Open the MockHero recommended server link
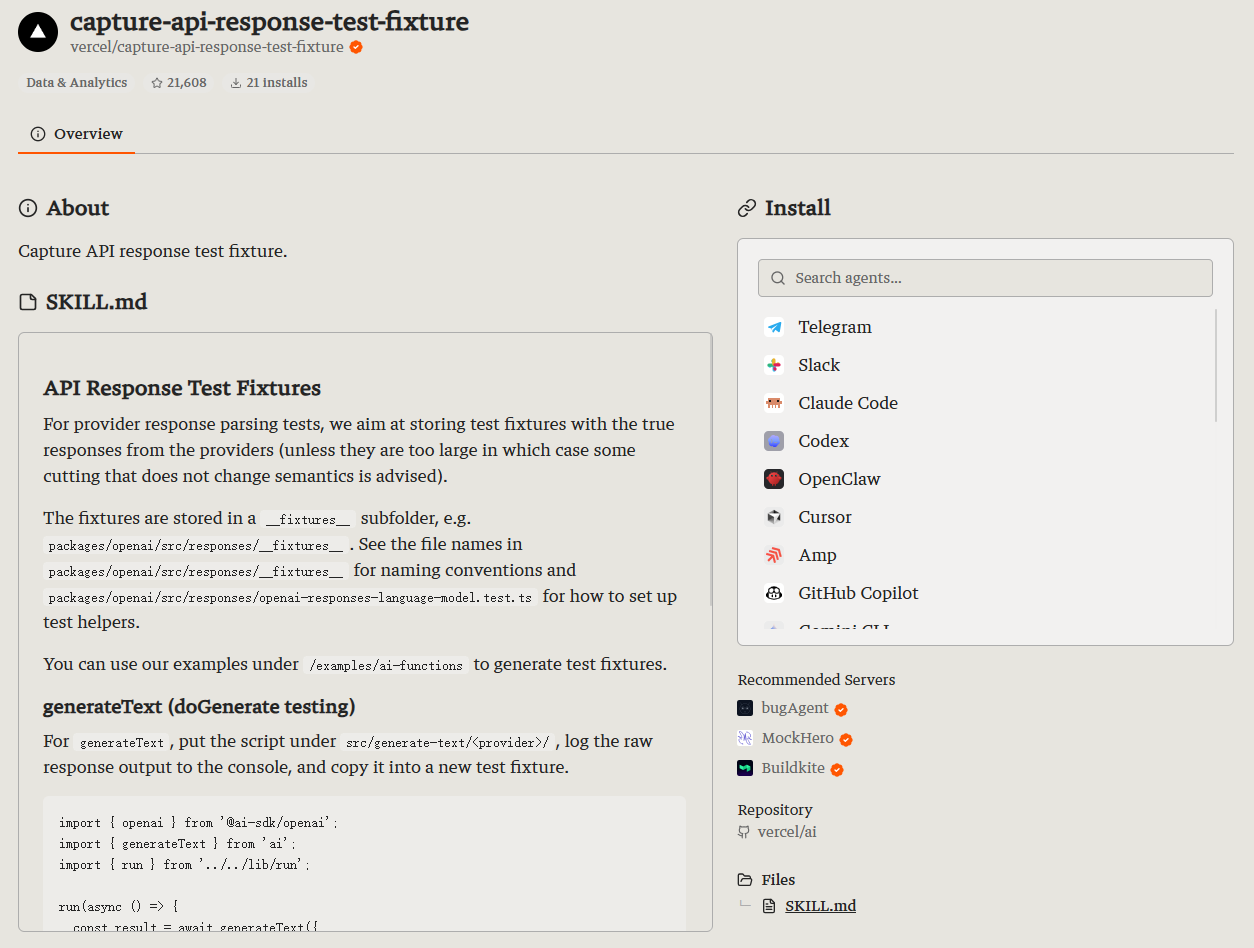 [798, 738]
